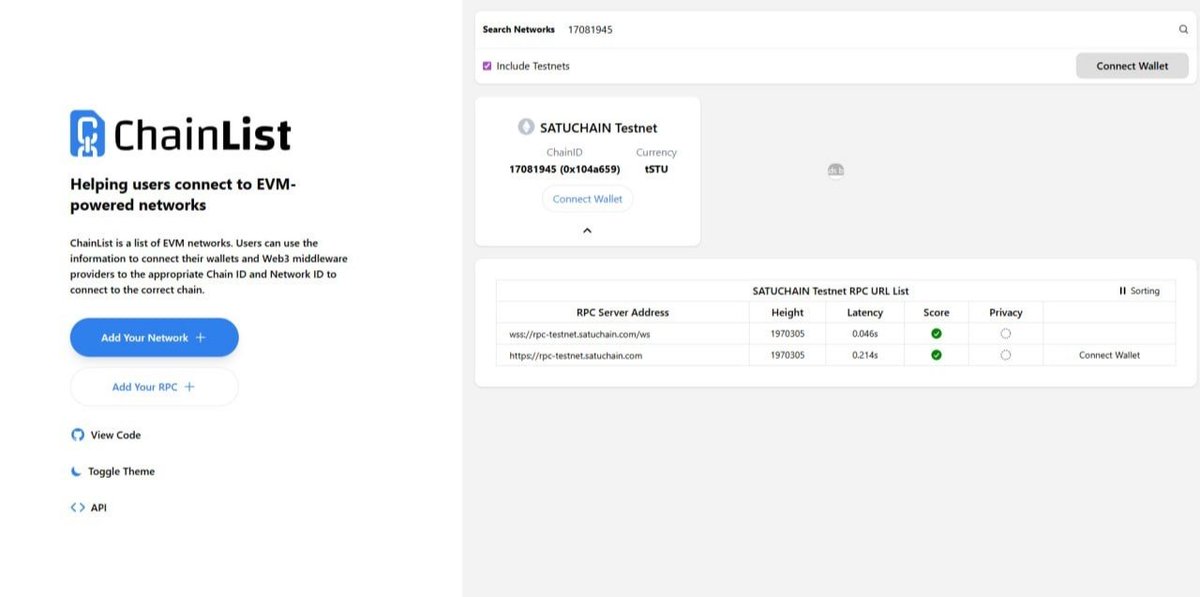
Task: Click the green score checkmark for the wss endpoint
Action: coord(935,333)
